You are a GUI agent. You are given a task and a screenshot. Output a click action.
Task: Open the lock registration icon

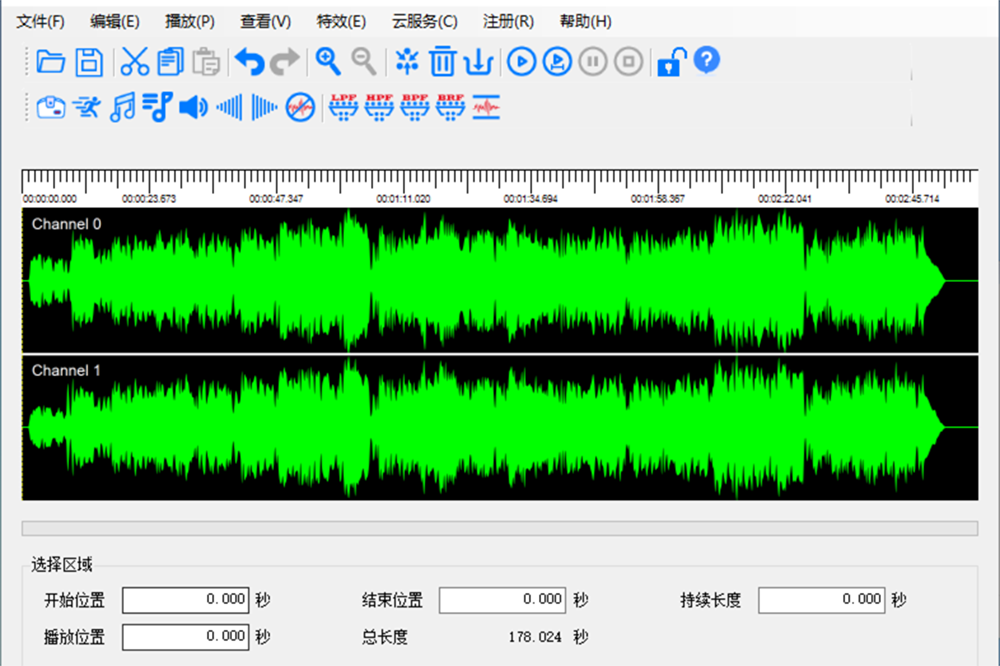[669, 63]
